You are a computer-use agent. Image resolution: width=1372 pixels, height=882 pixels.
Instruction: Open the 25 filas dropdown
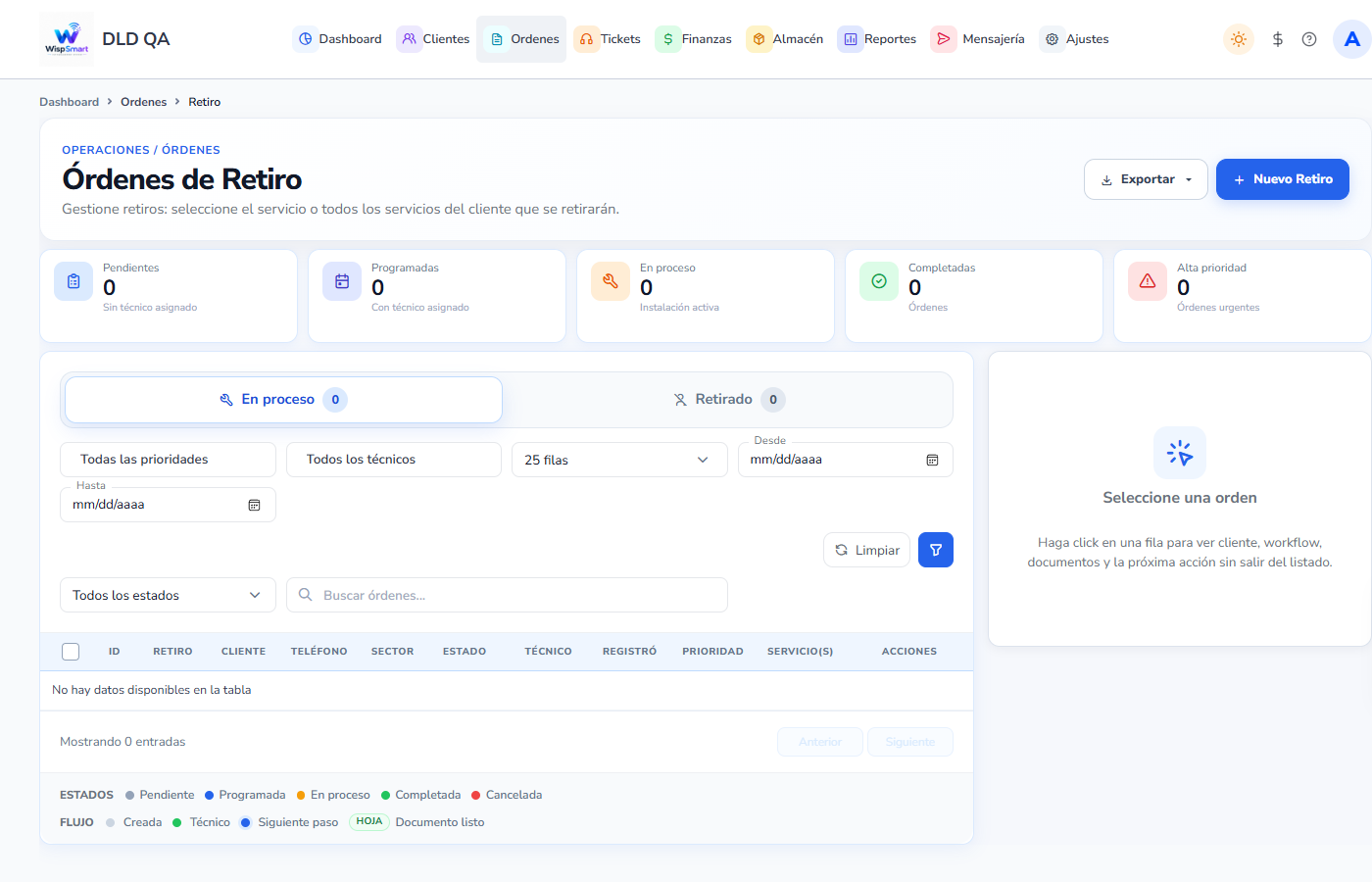619,460
